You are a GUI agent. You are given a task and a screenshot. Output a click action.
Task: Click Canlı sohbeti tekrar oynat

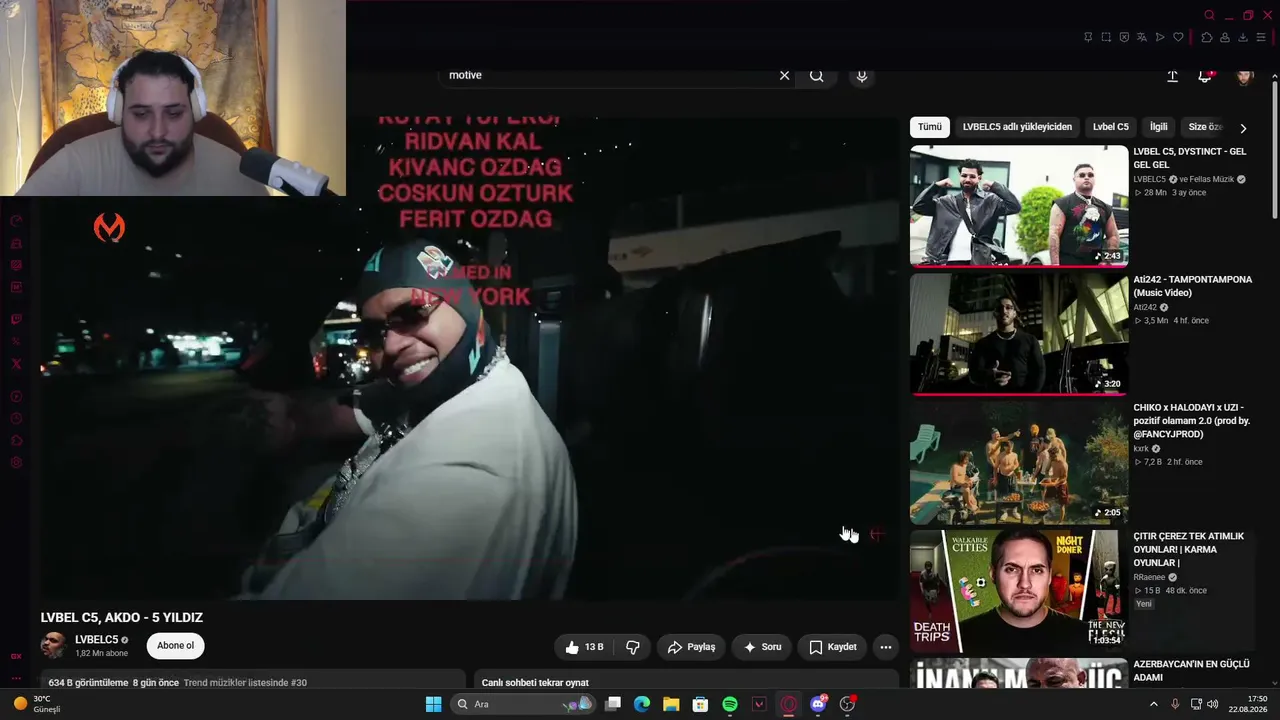coord(535,683)
